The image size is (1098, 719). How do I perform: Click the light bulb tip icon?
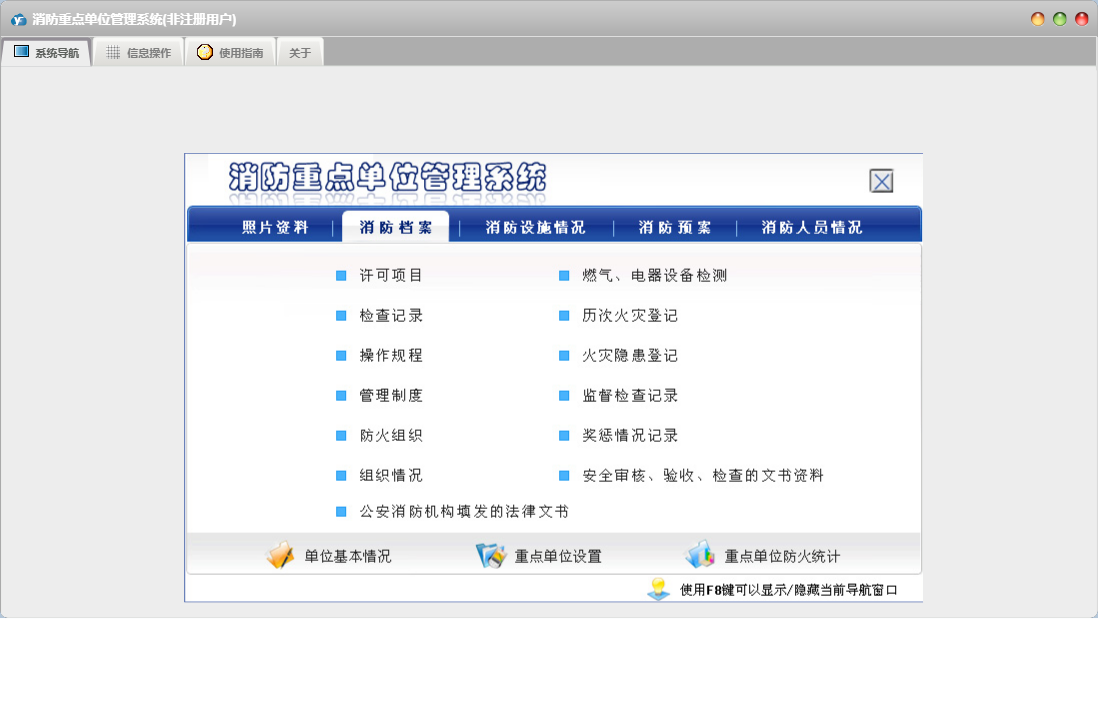[658, 589]
